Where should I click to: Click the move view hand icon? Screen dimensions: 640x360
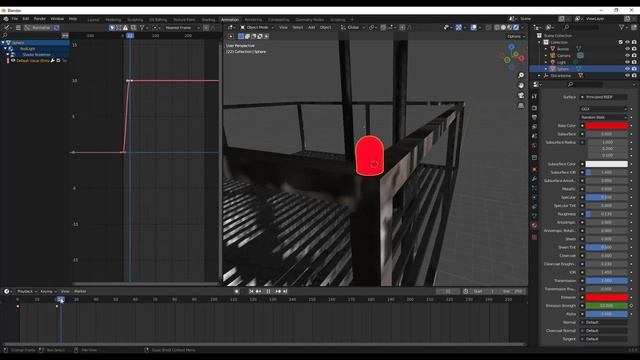[521, 85]
